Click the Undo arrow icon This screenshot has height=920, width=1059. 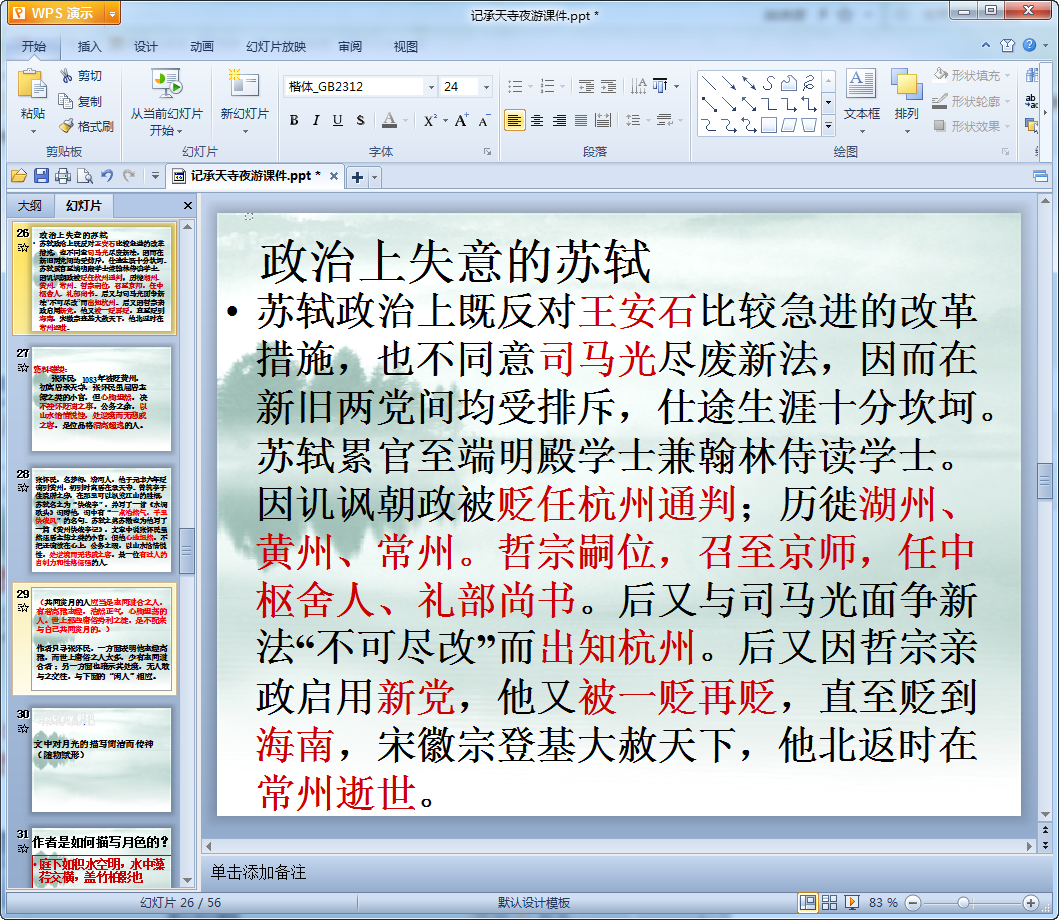pyautogui.click(x=107, y=176)
